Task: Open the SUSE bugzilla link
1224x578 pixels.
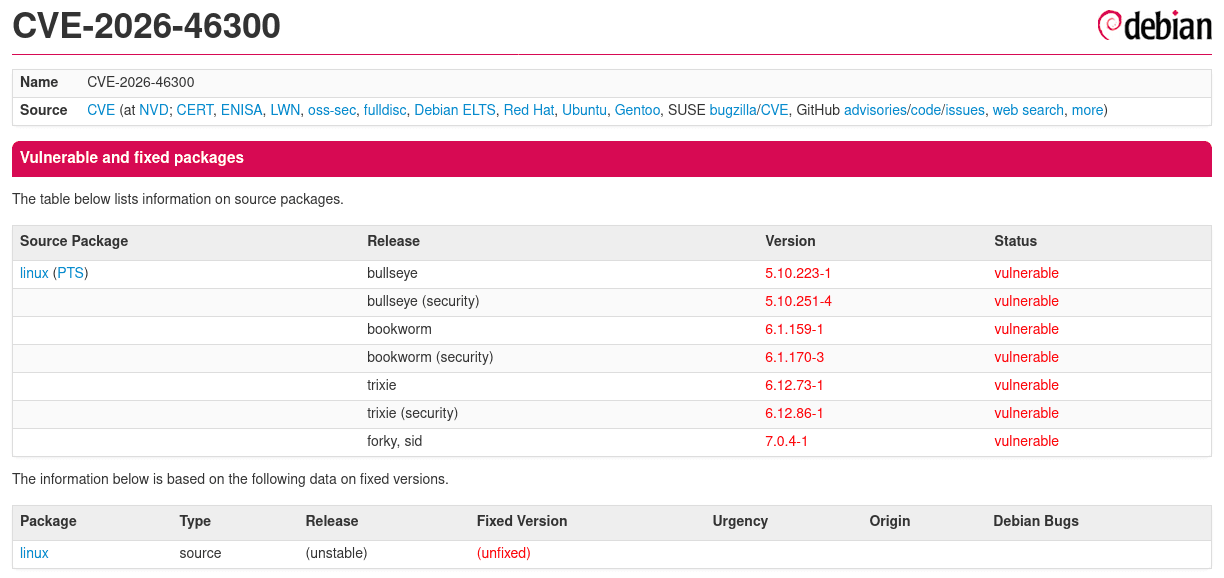Action: (733, 110)
